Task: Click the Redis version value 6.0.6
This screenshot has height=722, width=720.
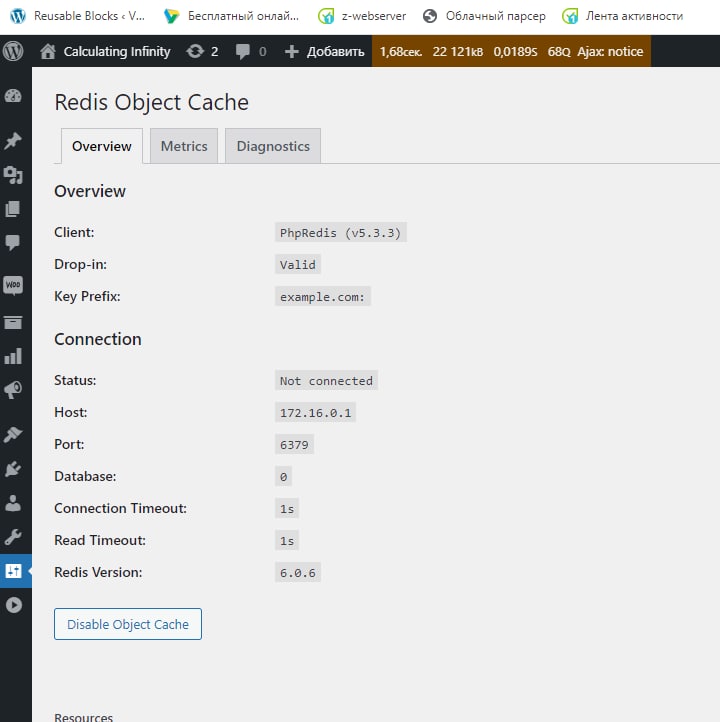Action: pyautogui.click(x=298, y=572)
